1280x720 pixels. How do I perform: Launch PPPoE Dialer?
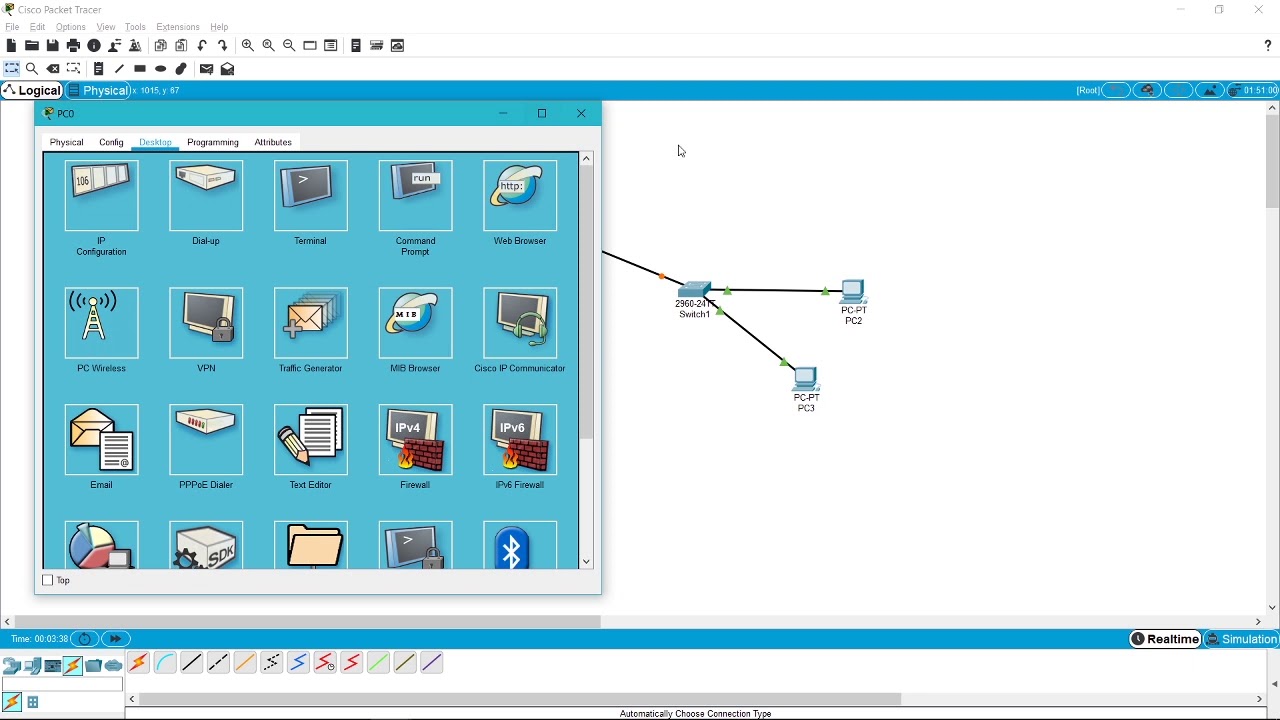point(206,440)
